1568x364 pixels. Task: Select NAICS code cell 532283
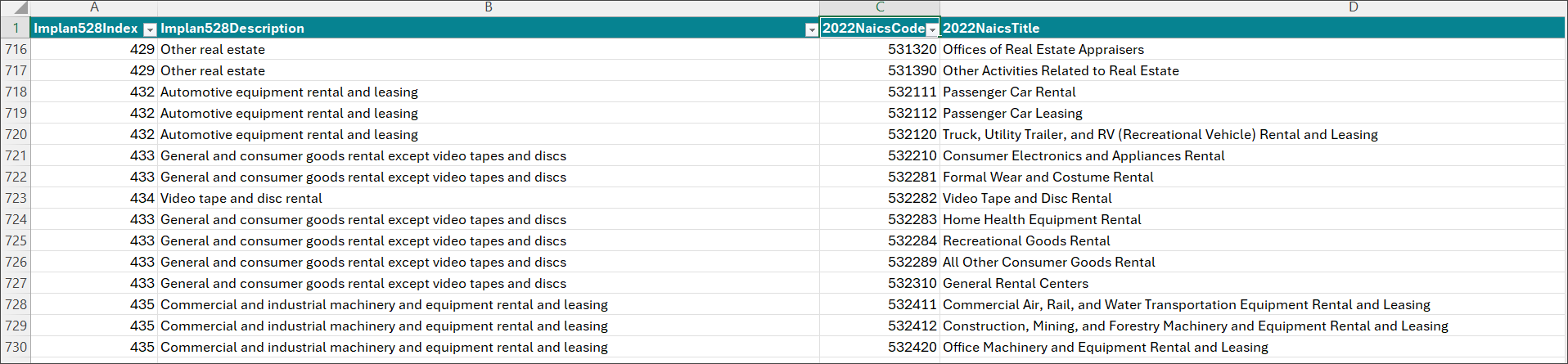[880, 219]
